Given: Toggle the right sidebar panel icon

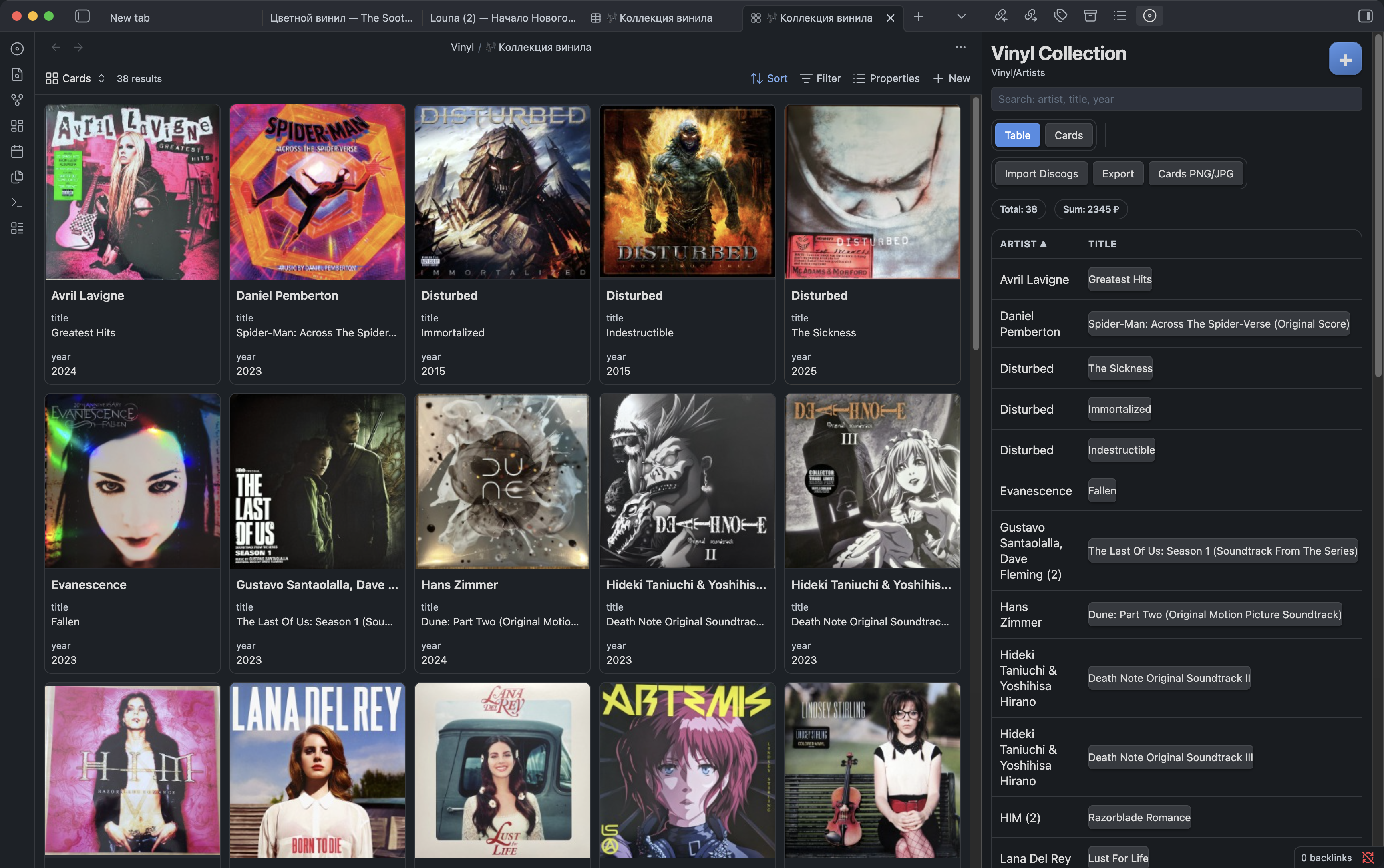Looking at the screenshot, I should point(1366,16).
